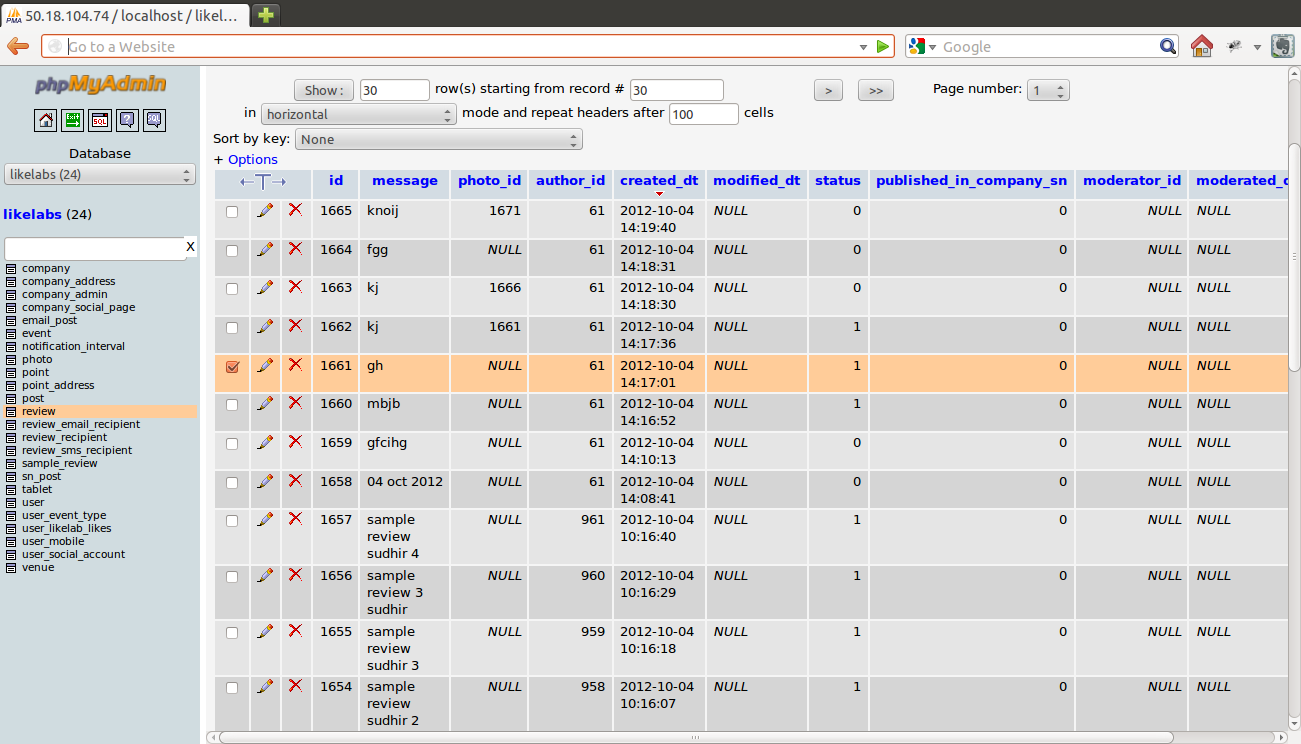Open the likelabs (24) database dropdown
The height and width of the screenshot is (744, 1301).
point(100,175)
